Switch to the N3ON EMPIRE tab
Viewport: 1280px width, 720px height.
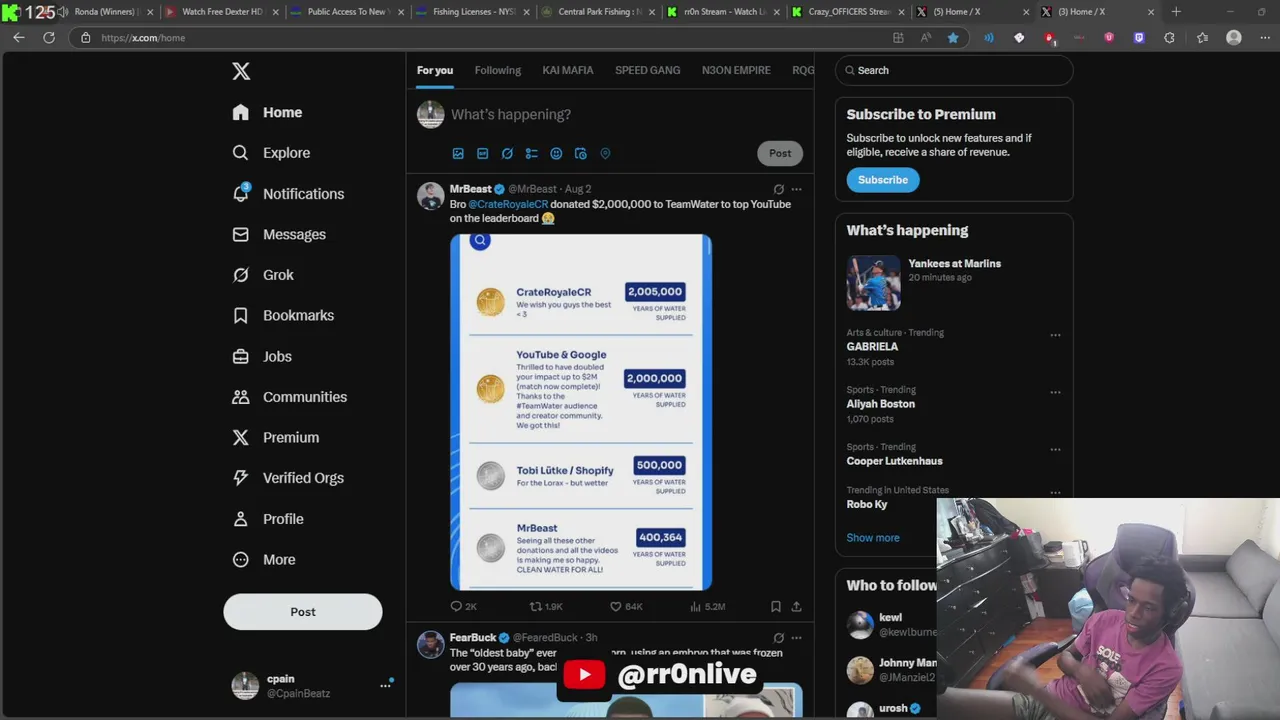click(736, 70)
